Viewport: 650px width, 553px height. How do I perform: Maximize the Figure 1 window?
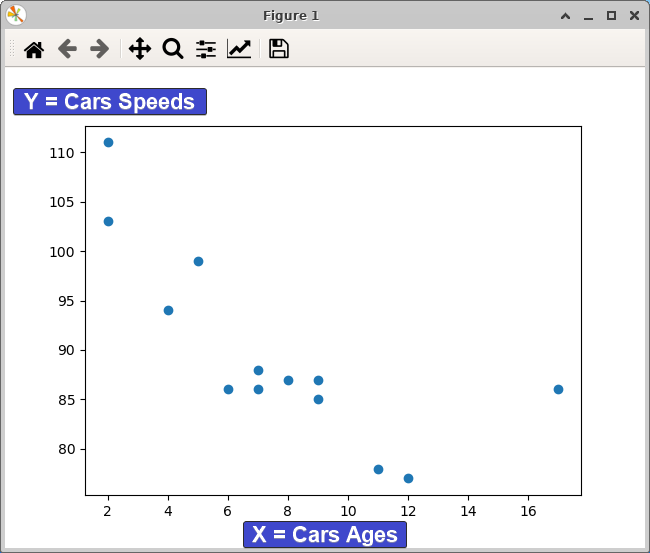[x=611, y=16]
